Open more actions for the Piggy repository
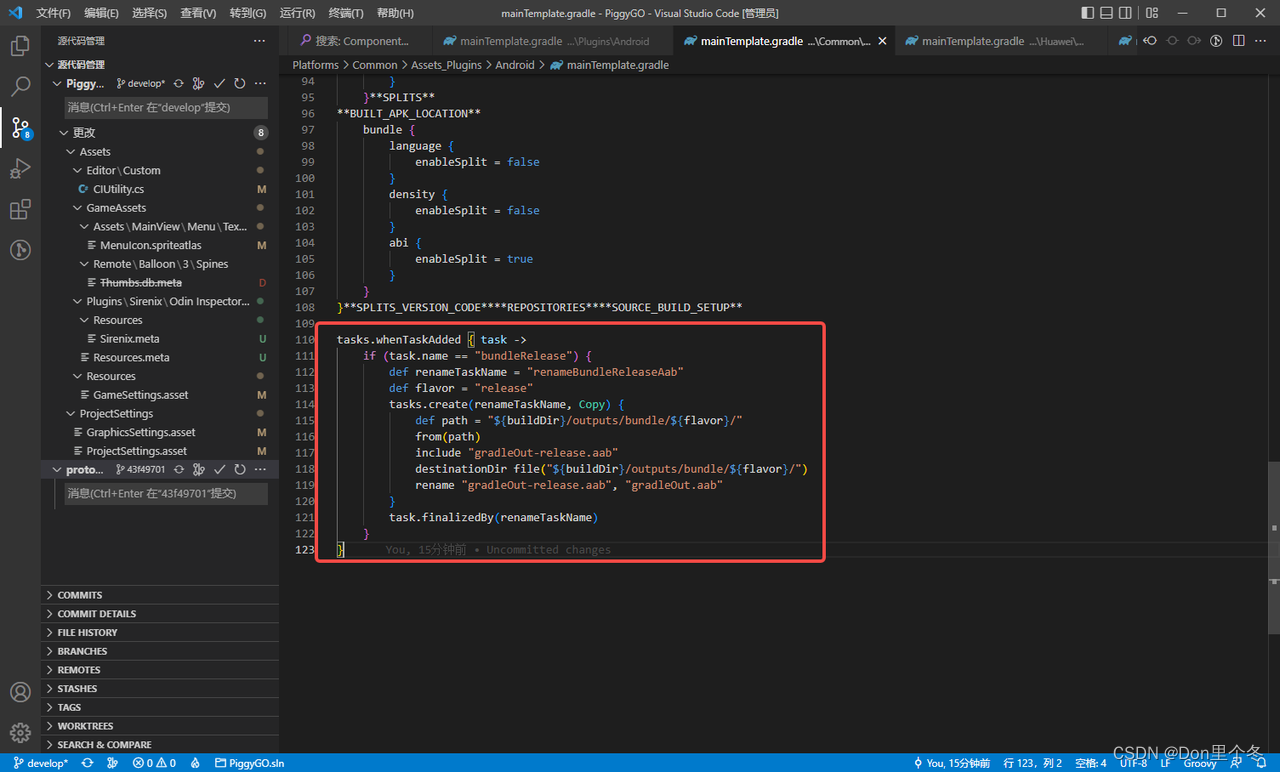Screen dimensions: 1280x772 [x=260, y=84]
